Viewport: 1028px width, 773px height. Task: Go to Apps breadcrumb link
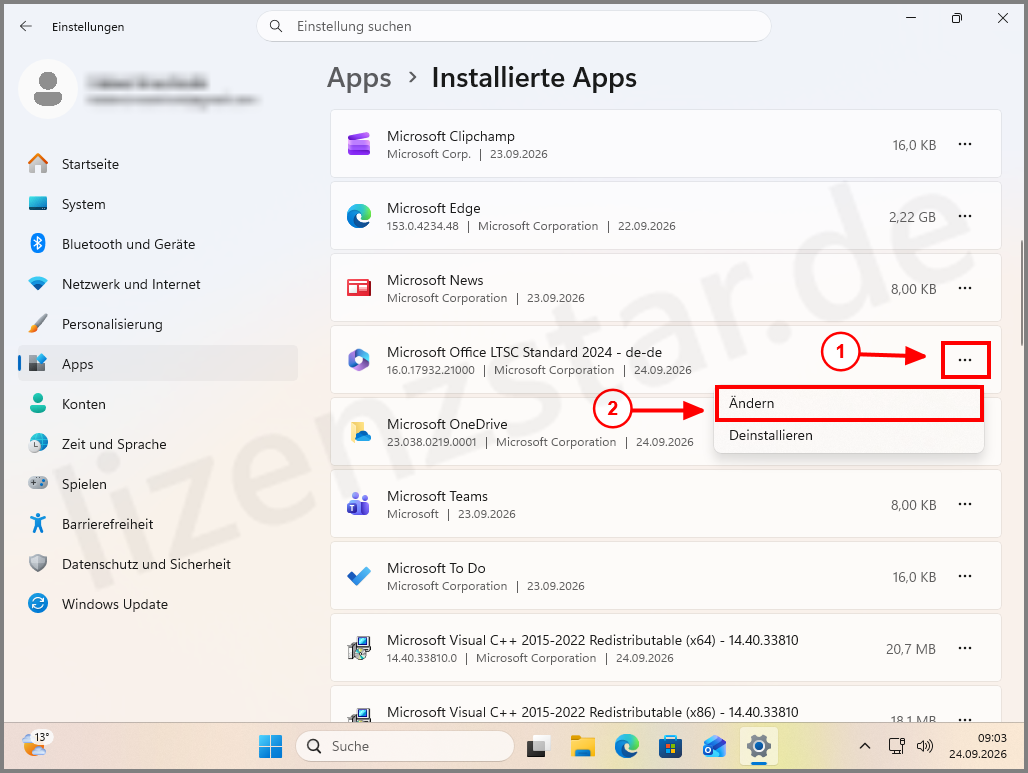tap(359, 78)
